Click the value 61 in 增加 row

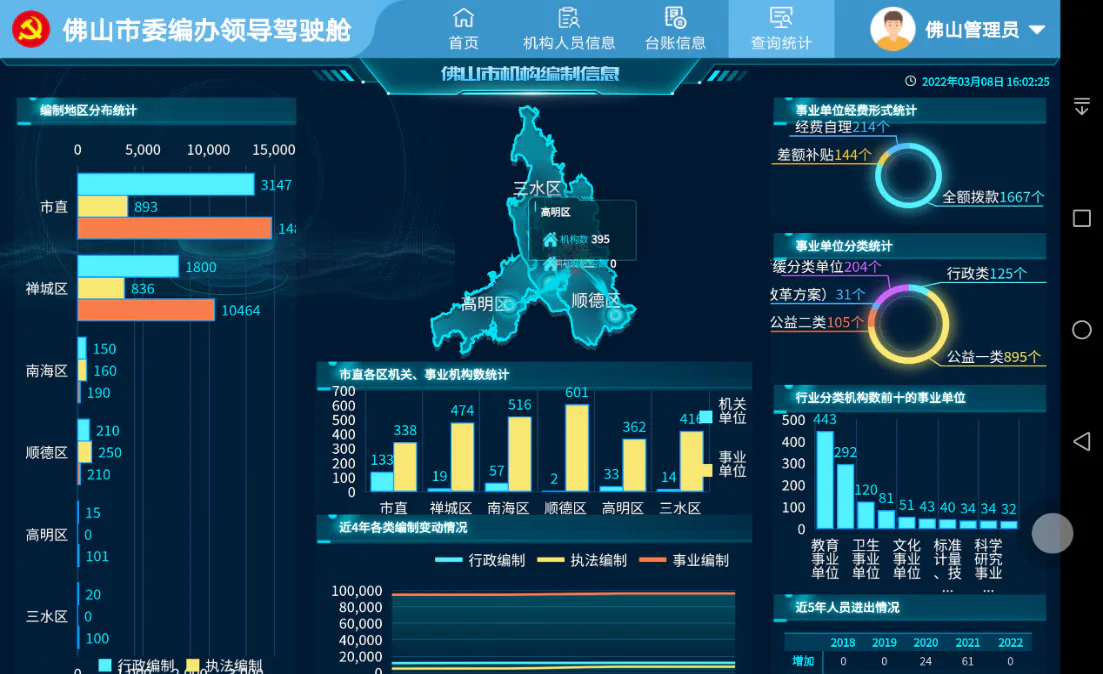click(x=968, y=661)
